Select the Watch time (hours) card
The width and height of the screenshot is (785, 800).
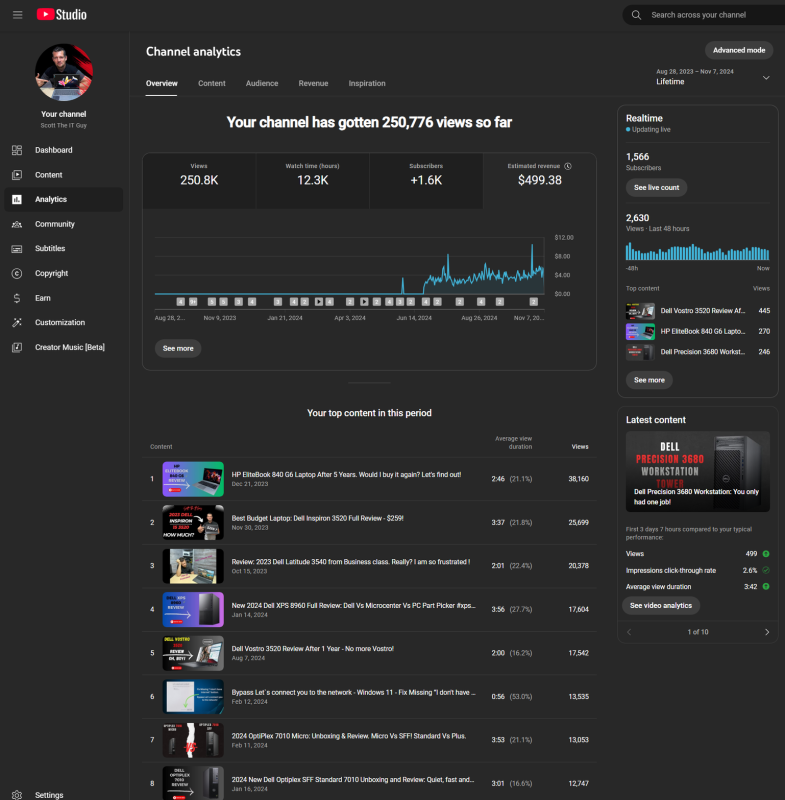click(x=312, y=181)
